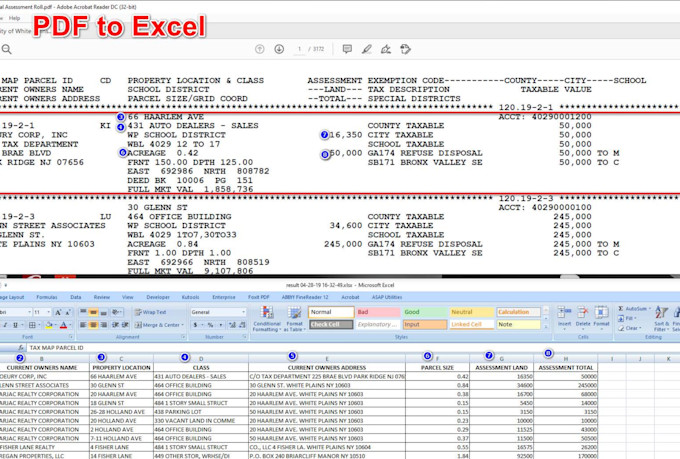Screen dimensions: 680x459
Task: Decrease the indent in Excel
Action: (116, 325)
